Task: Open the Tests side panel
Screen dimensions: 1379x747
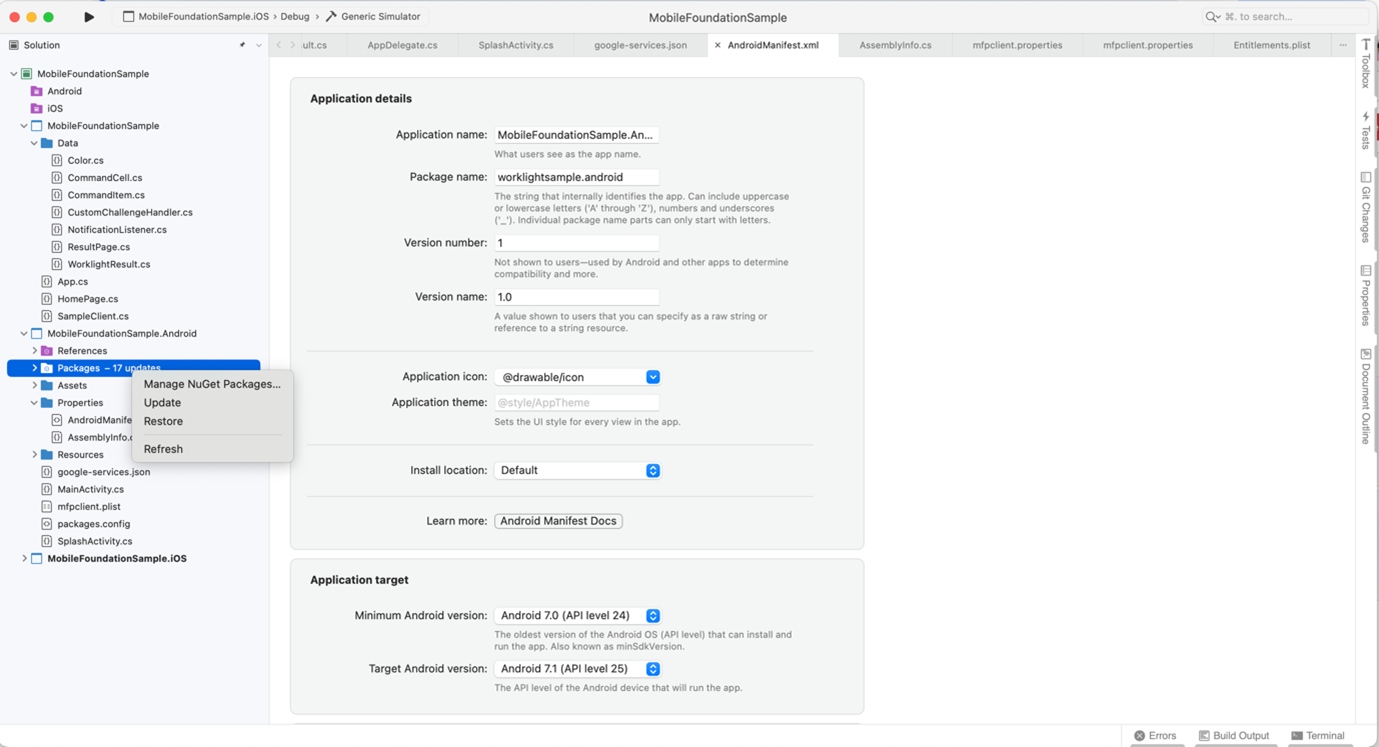Action: click(x=1365, y=131)
